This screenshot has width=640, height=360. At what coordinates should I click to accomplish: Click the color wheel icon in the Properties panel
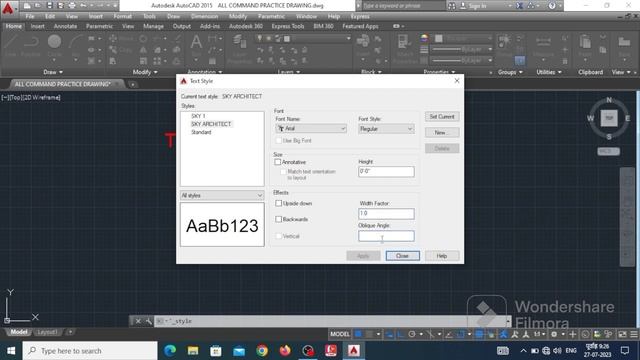(x=424, y=38)
